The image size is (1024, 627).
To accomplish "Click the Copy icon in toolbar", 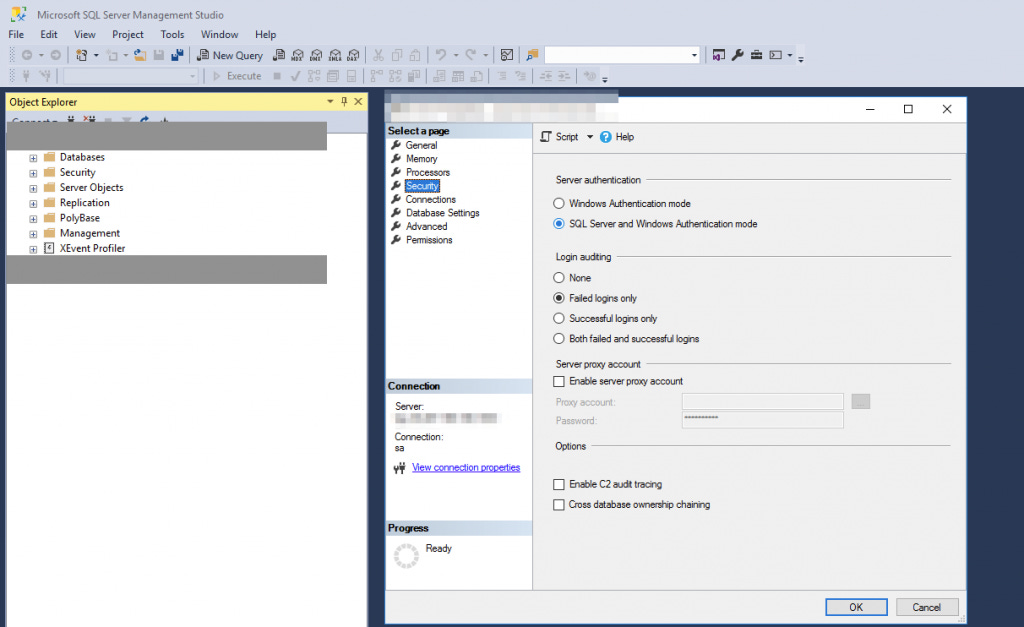I will pyautogui.click(x=396, y=56).
